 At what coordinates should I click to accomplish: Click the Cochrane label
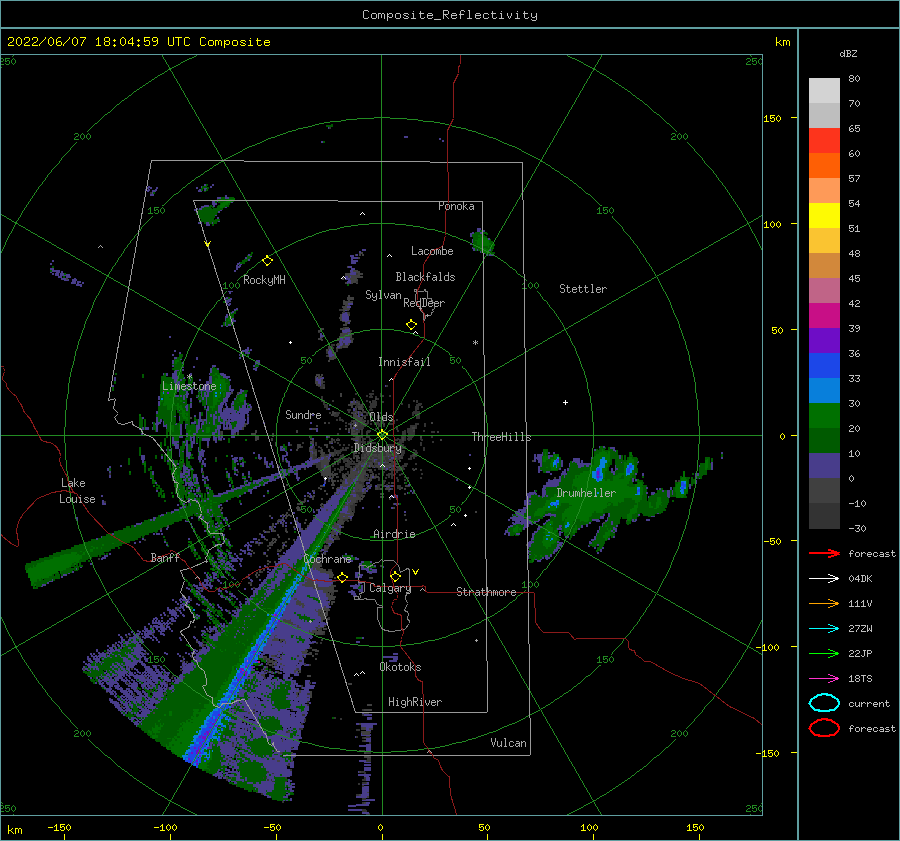(327, 559)
